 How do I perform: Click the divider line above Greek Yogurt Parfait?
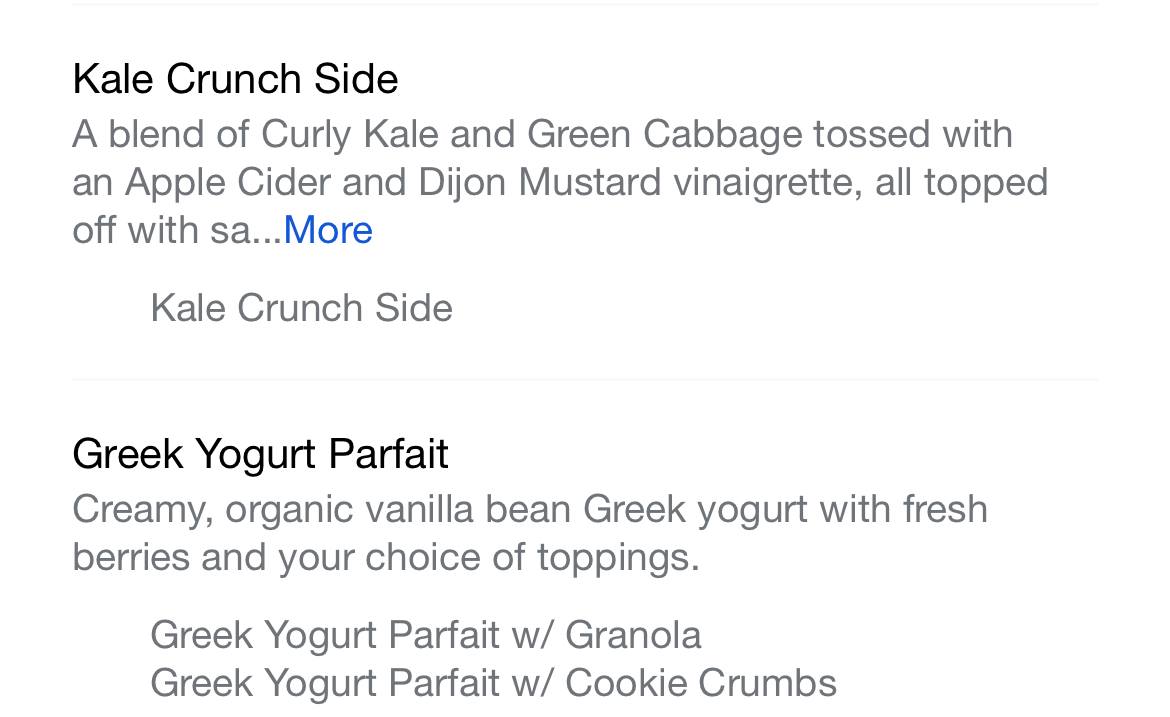585,380
